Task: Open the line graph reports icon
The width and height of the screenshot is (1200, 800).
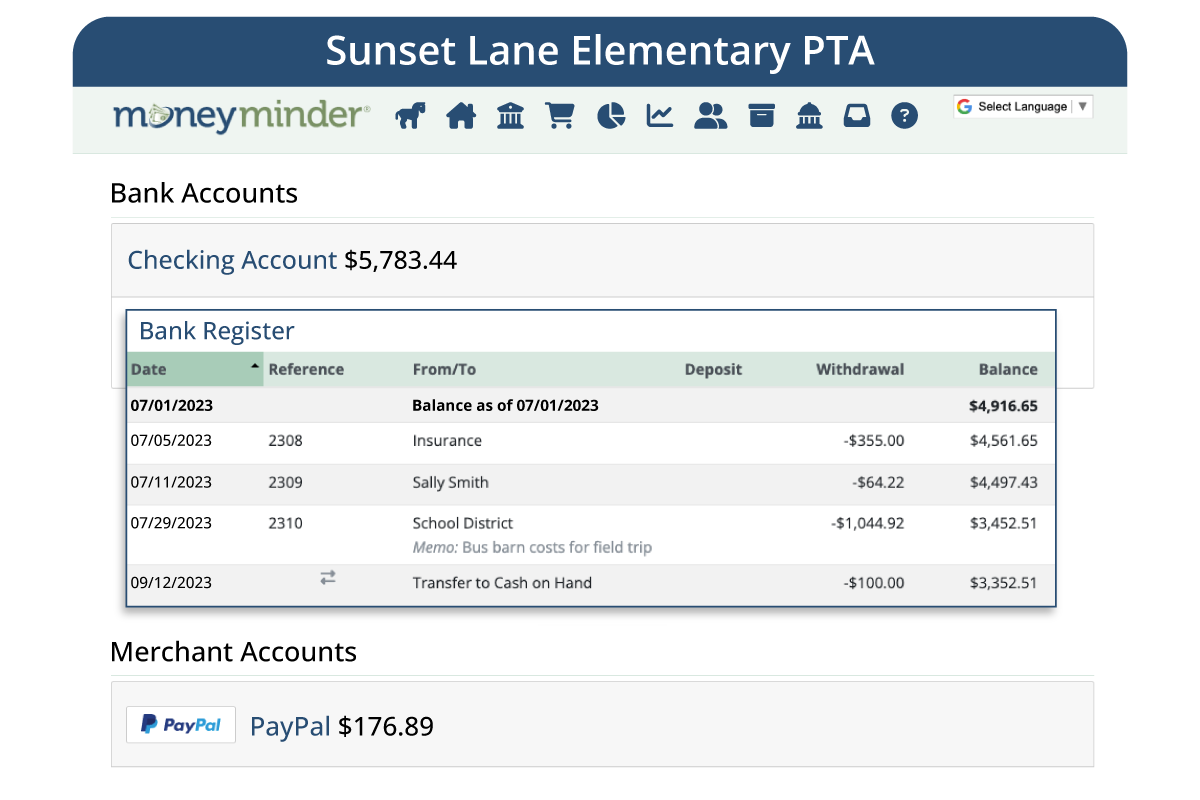Action: tap(660, 116)
